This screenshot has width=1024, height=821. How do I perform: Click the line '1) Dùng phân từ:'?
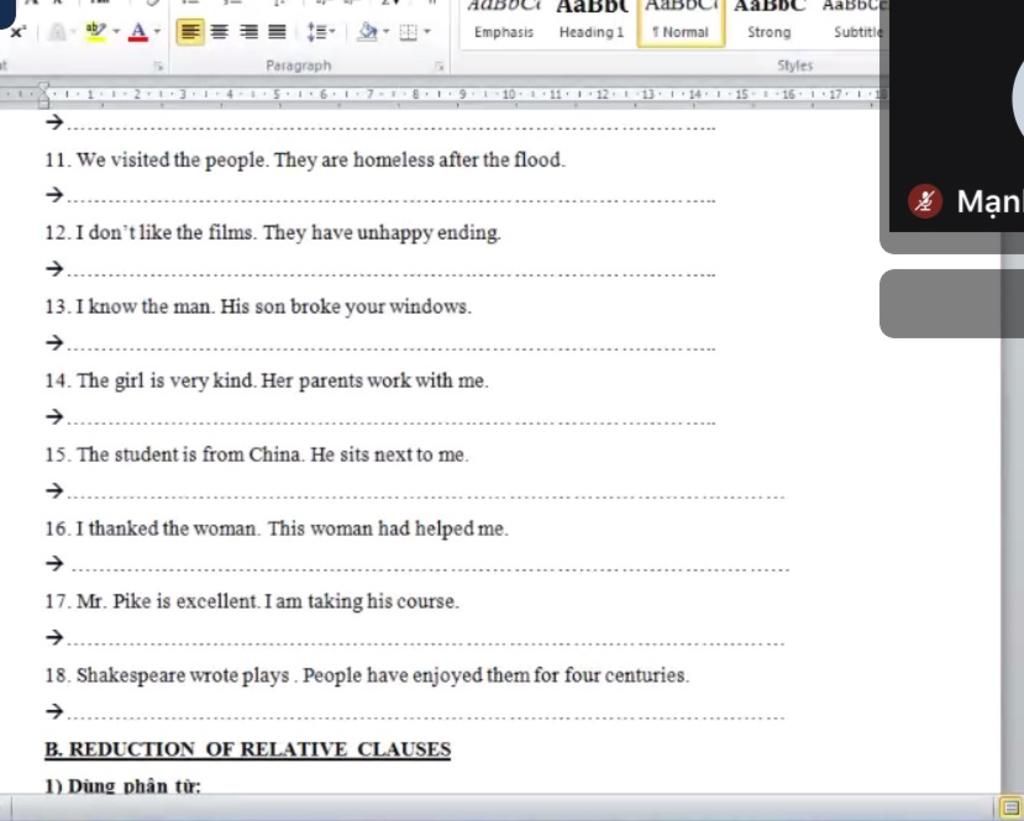tap(123, 786)
